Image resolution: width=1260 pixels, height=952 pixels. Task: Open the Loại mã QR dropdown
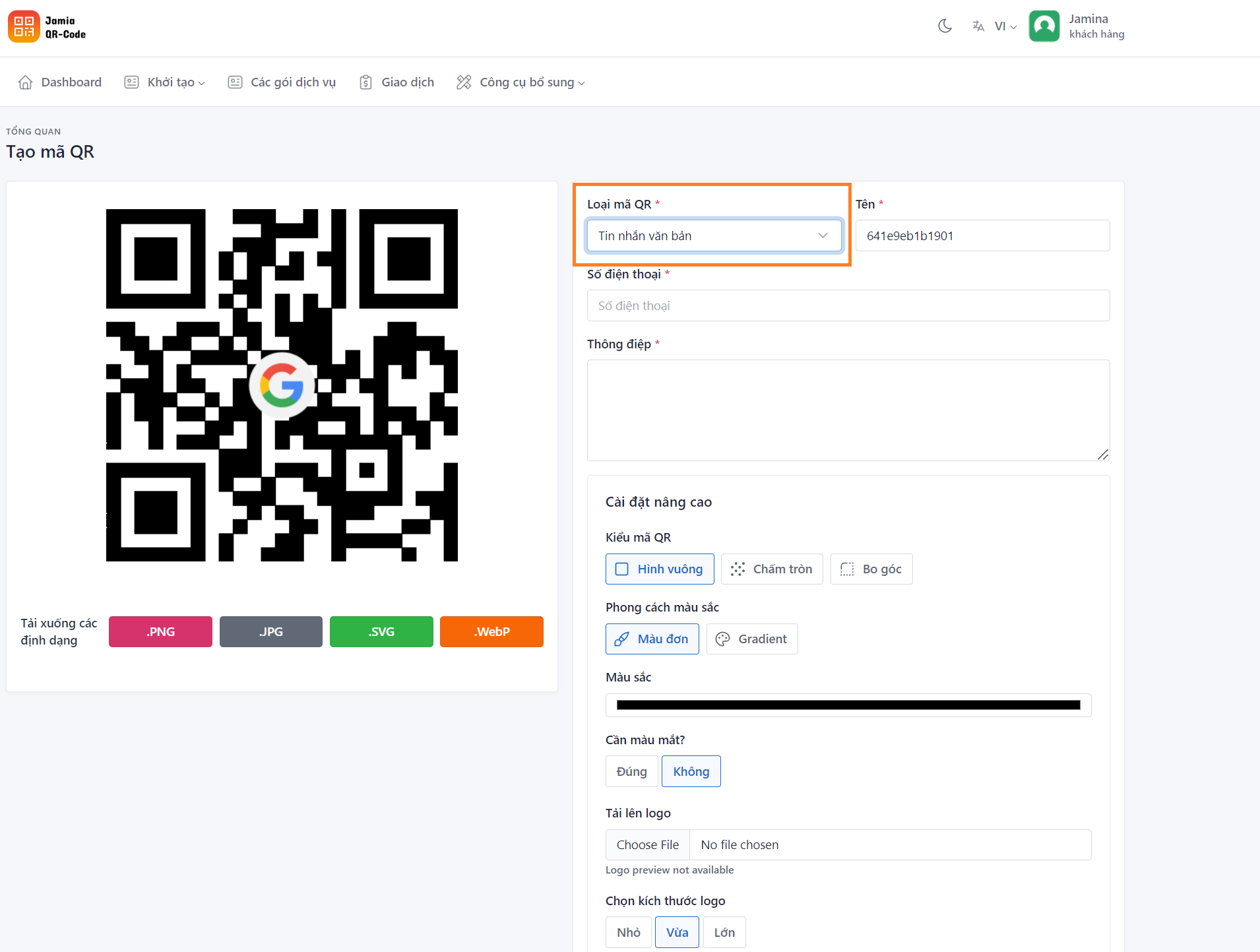714,236
